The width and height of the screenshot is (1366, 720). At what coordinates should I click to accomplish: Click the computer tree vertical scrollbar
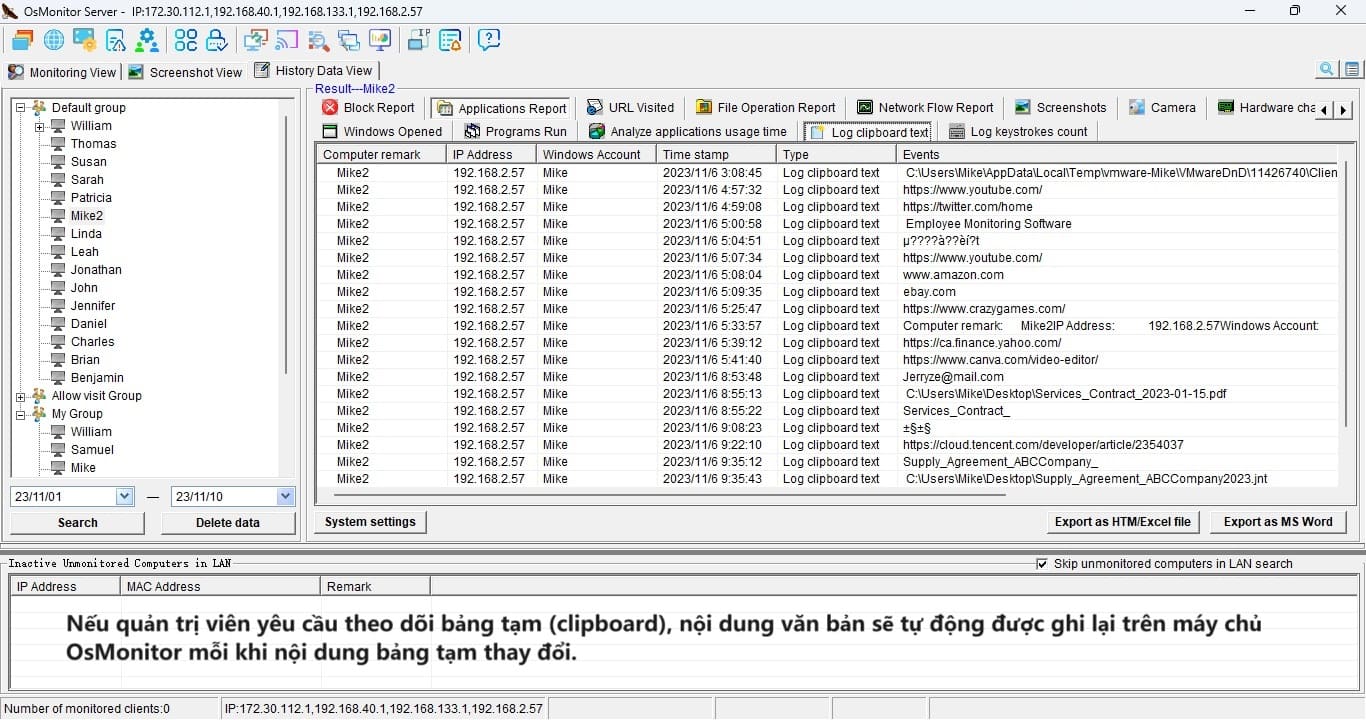coord(287,245)
